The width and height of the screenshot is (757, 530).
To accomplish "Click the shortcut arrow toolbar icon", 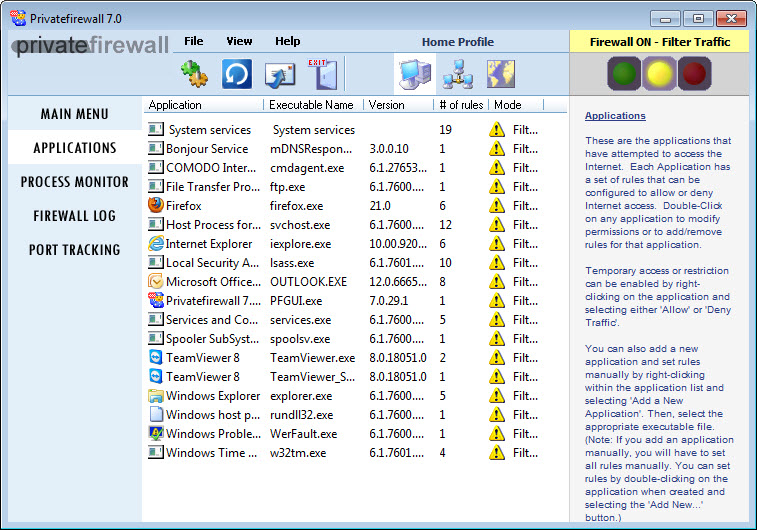I will (279, 74).
